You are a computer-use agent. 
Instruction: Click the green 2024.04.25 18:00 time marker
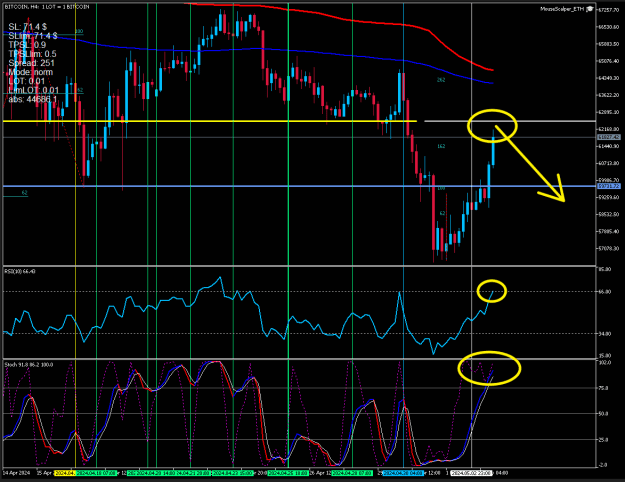[x=288, y=473]
